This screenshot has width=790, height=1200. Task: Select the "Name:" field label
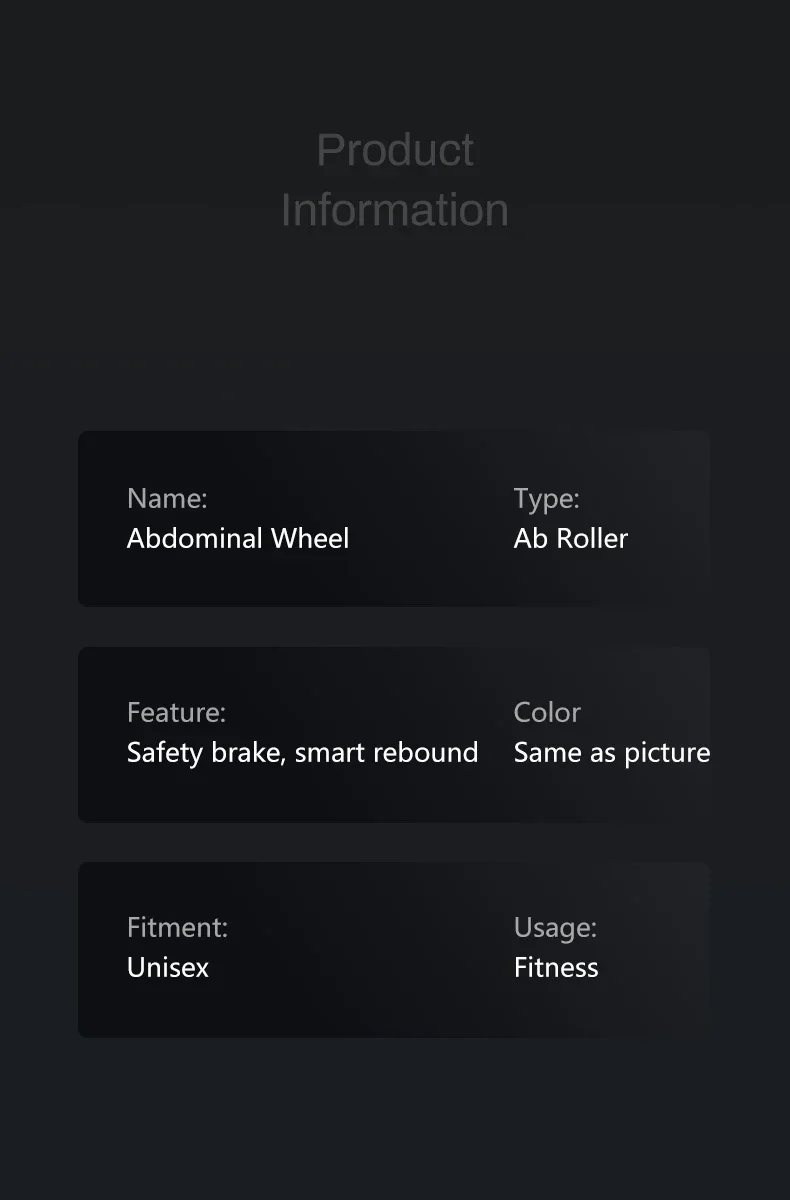(167, 498)
